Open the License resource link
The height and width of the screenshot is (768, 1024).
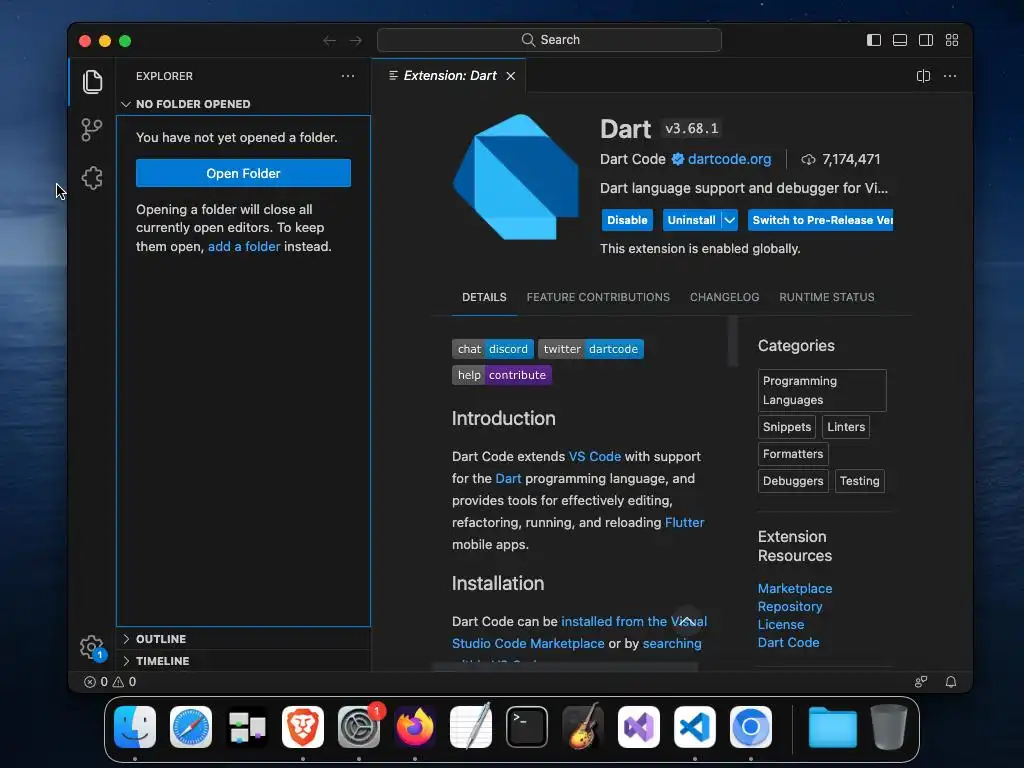780,624
